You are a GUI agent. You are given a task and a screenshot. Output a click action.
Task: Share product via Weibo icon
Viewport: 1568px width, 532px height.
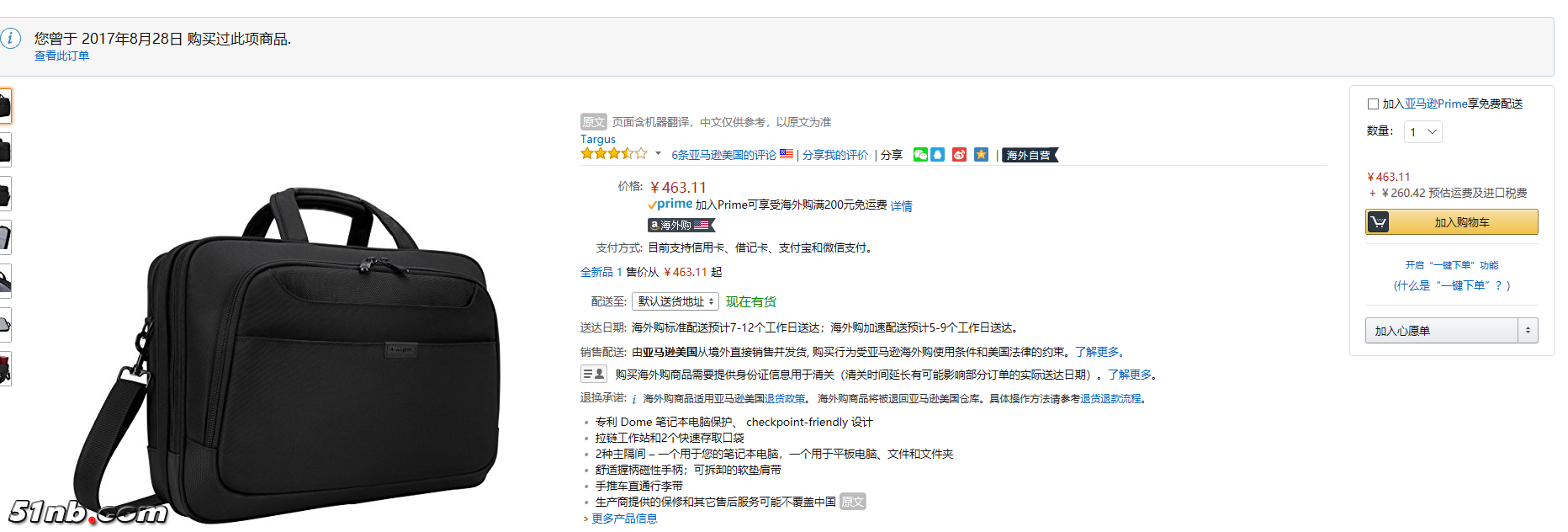(959, 155)
